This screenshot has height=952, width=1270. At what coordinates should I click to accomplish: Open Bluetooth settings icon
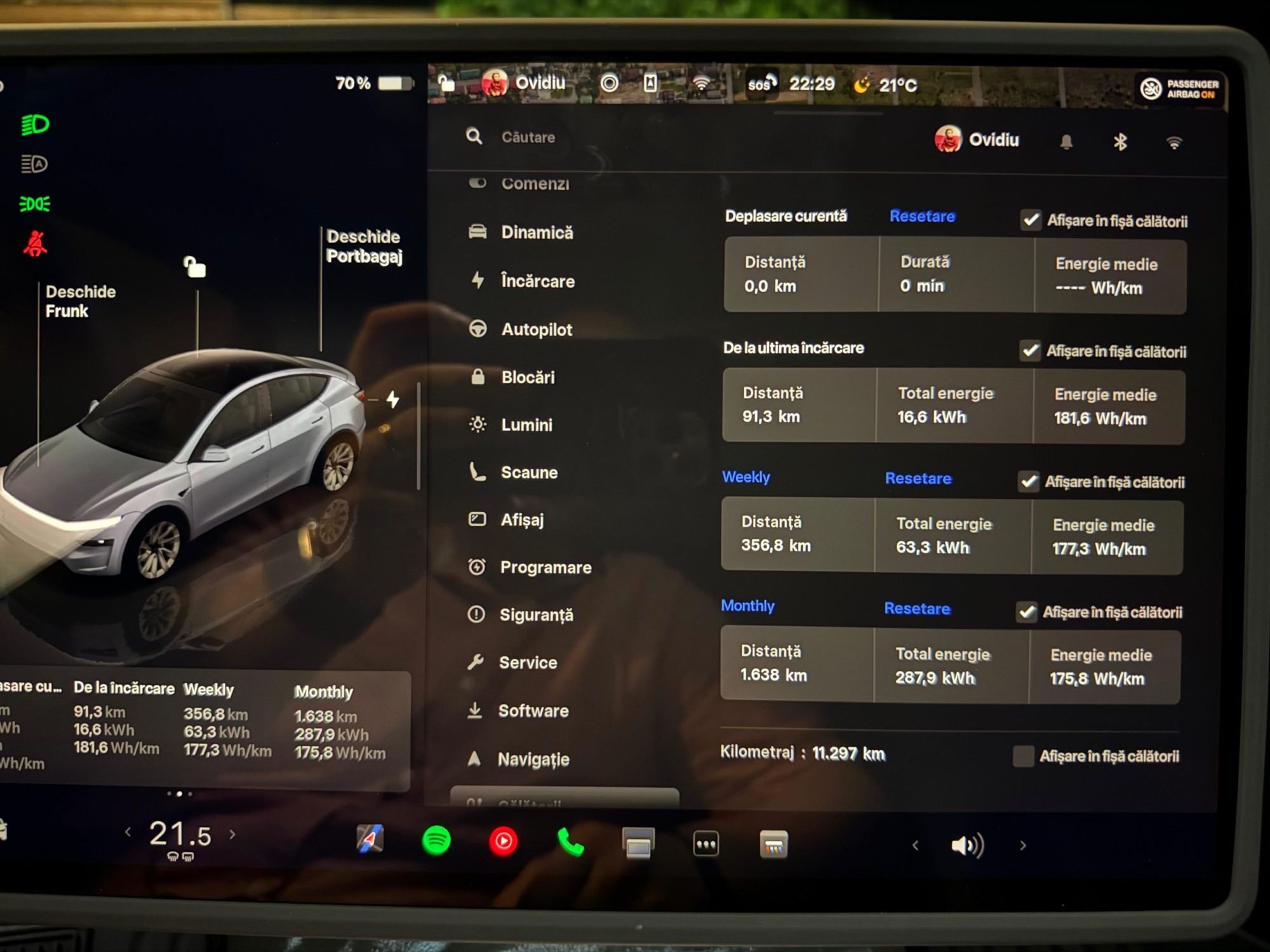click(1120, 142)
